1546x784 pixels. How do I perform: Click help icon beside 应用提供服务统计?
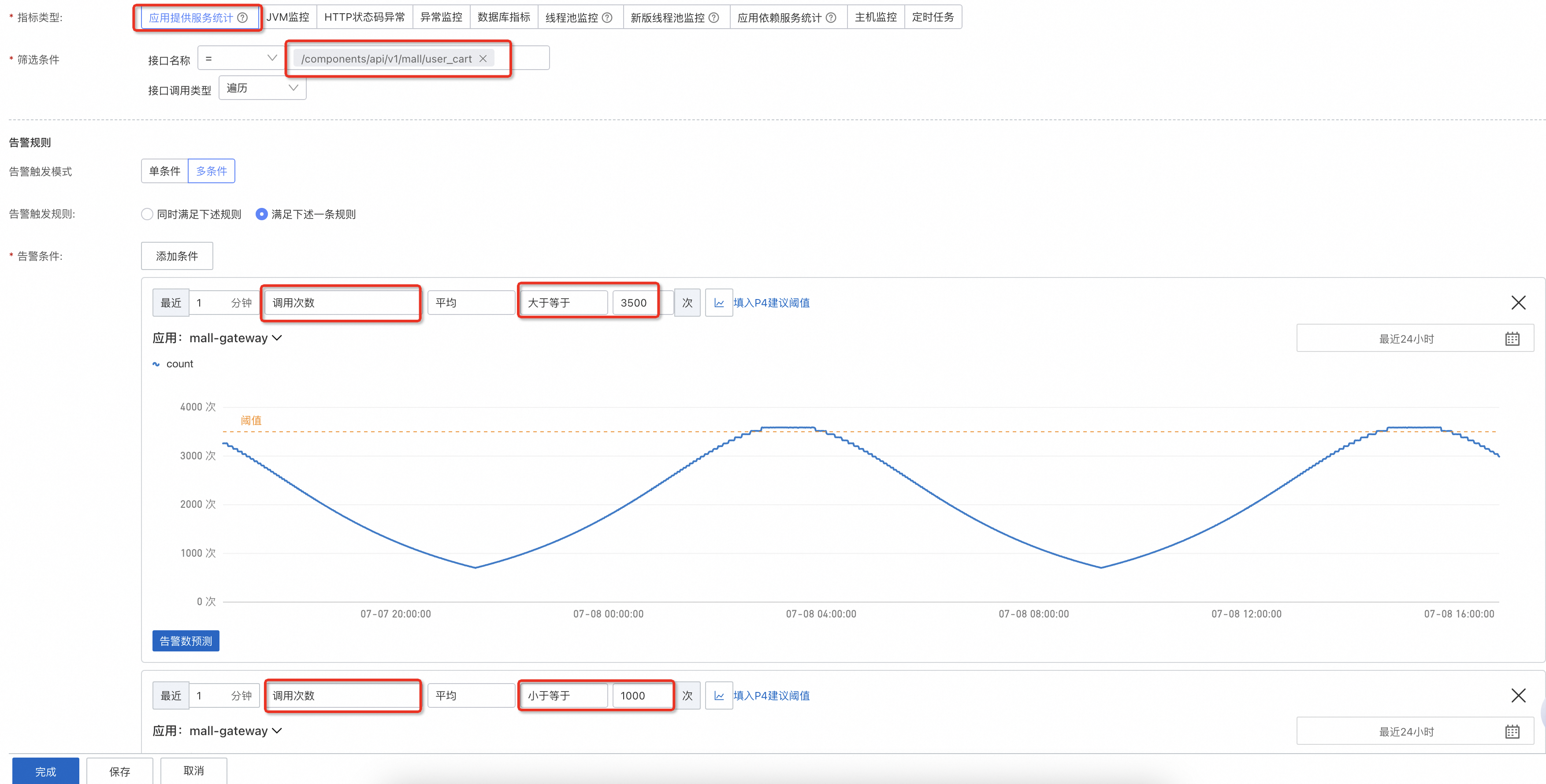coord(242,17)
